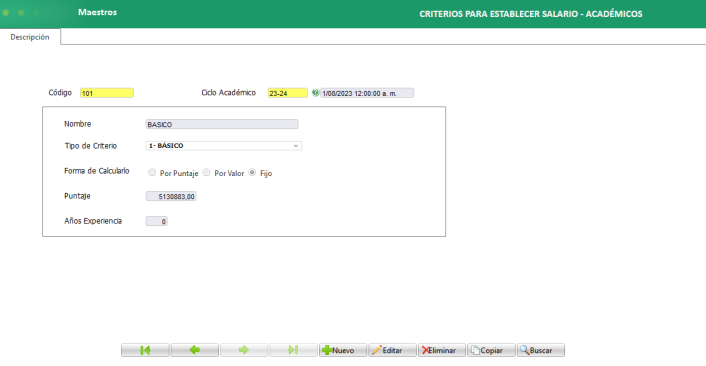The height and width of the screenshot is (366, 706).
Task: Click the Tipo de Criterio label
Action: 91,146
